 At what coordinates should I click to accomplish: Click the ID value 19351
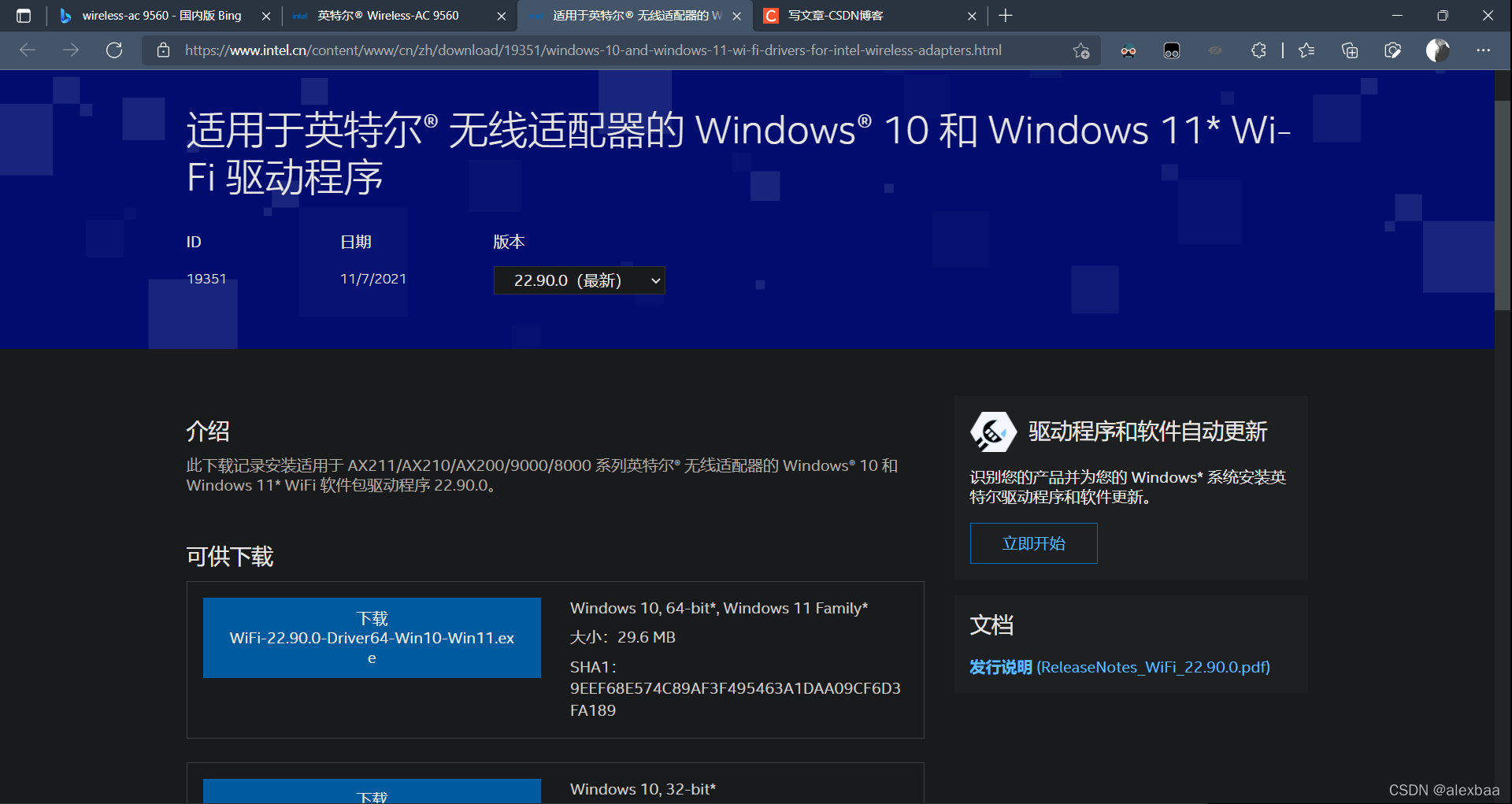coord(206,279)
